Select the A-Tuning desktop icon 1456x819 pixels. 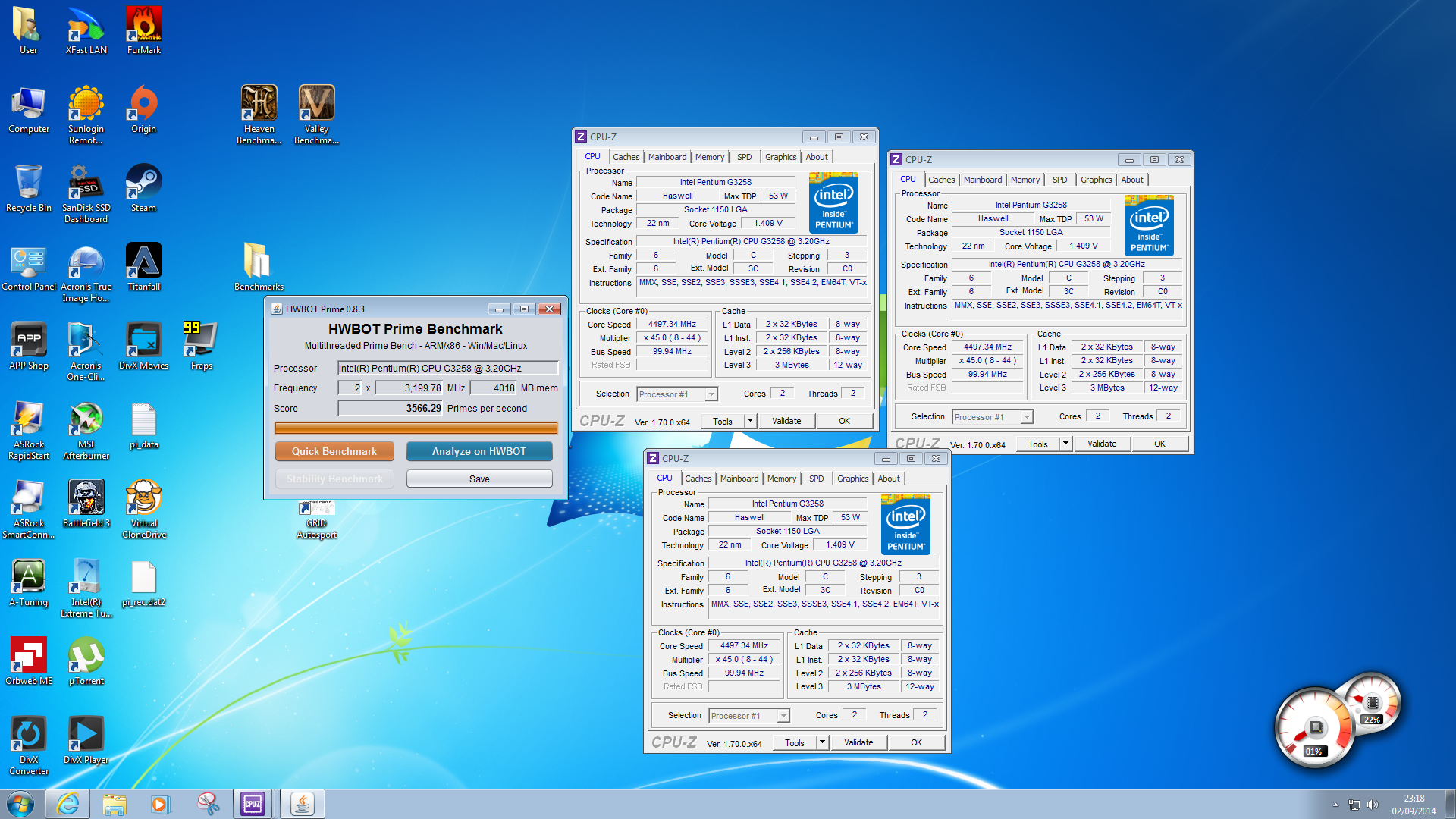point(29,583)
